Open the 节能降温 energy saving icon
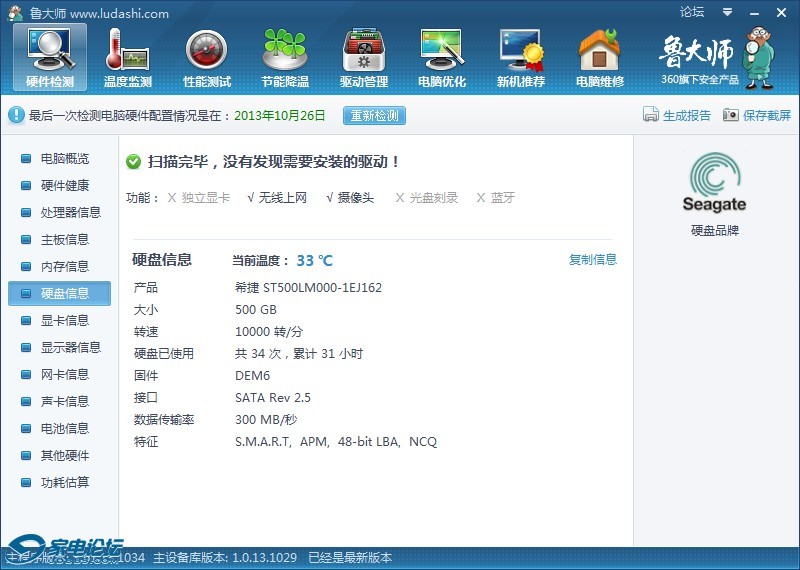This screenshot has width=800, height=570. [x=285, y=57]
